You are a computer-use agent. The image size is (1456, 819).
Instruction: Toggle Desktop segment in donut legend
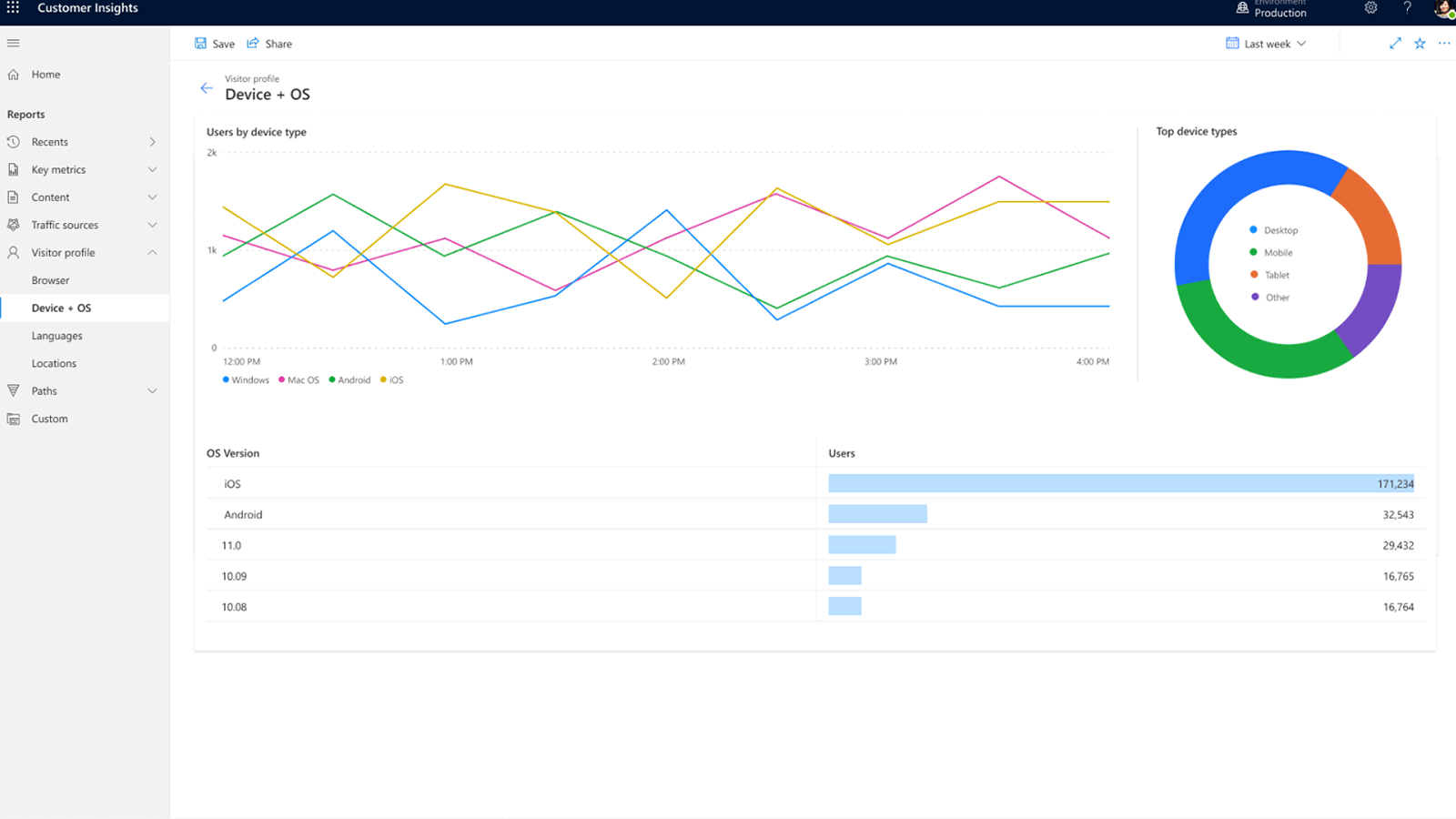tap(1274, 230)
